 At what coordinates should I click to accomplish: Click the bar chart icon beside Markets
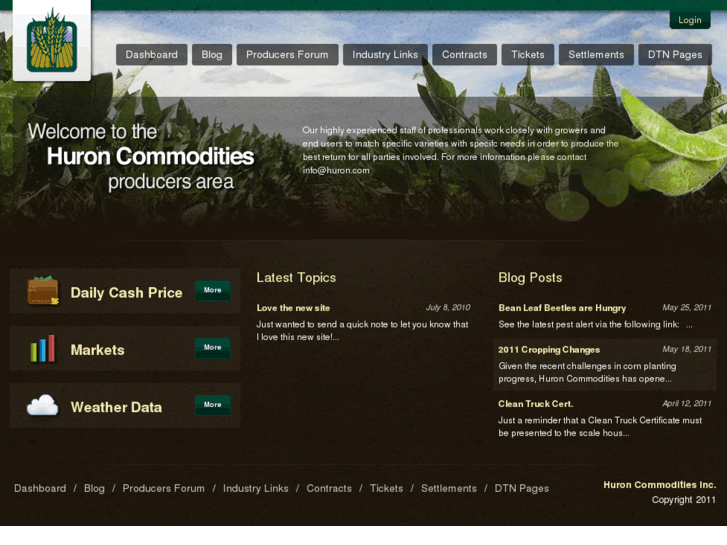point(43,349)
